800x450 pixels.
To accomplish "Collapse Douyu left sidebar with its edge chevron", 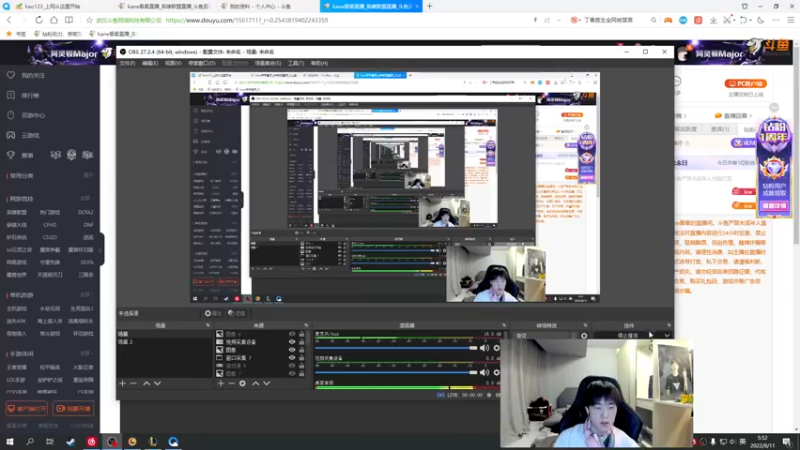I will tap(101, 249).
